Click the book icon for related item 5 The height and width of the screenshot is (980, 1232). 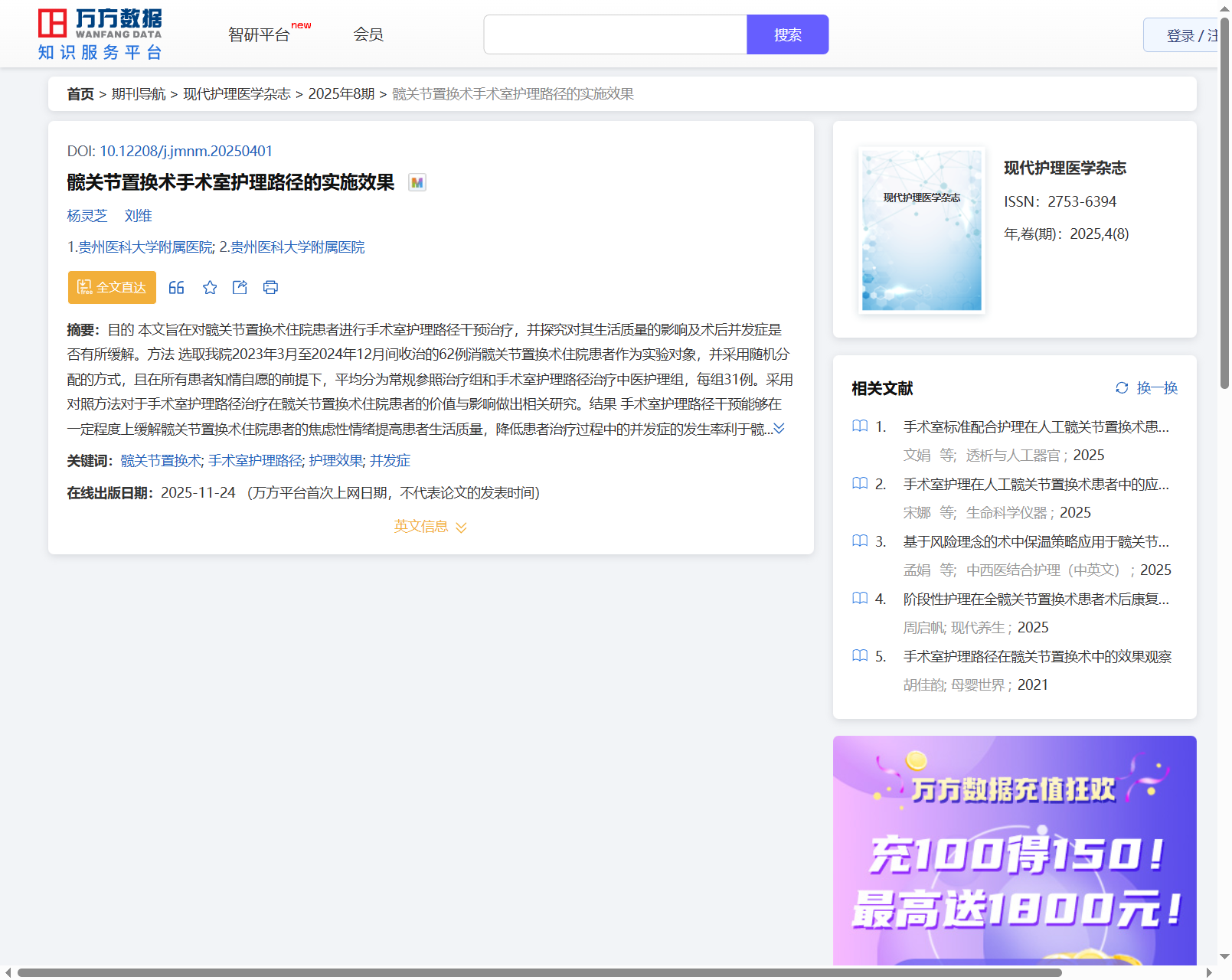coord(860,656)
